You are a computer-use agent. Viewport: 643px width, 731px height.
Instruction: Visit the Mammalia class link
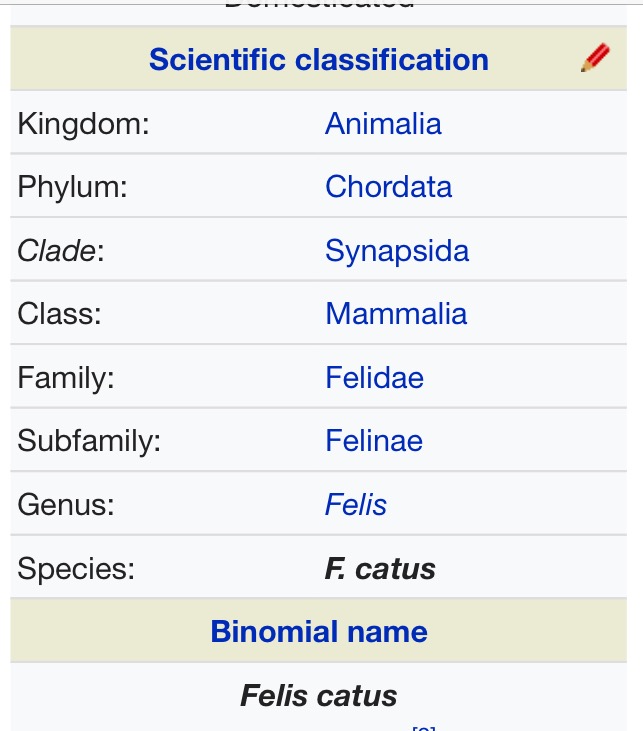pos(396,314)
